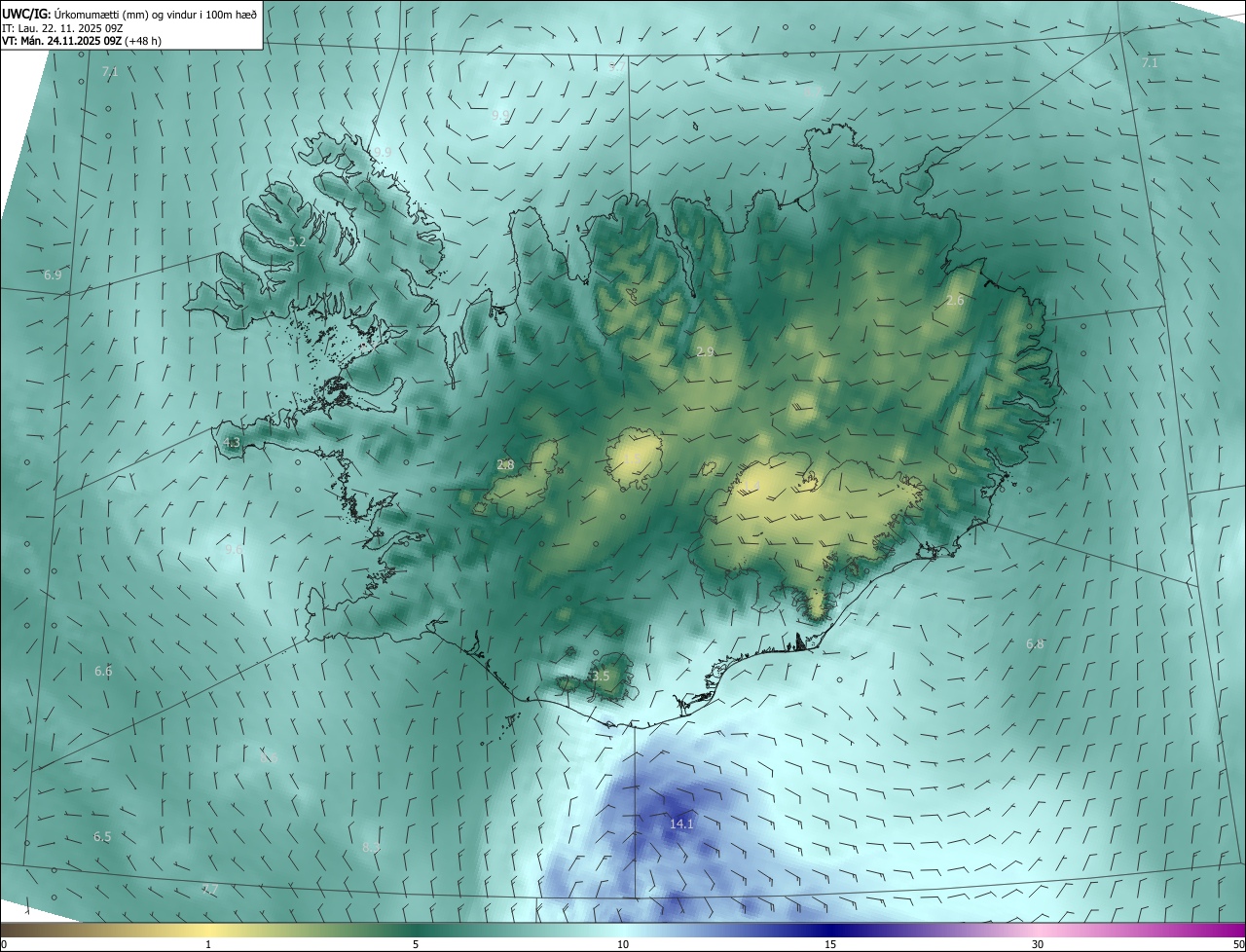Click the init time 'IT: Lau. 22. 11. 2025 09Z'
Image resolution: width=1246 pixels, height=952 pixels.
61,28
